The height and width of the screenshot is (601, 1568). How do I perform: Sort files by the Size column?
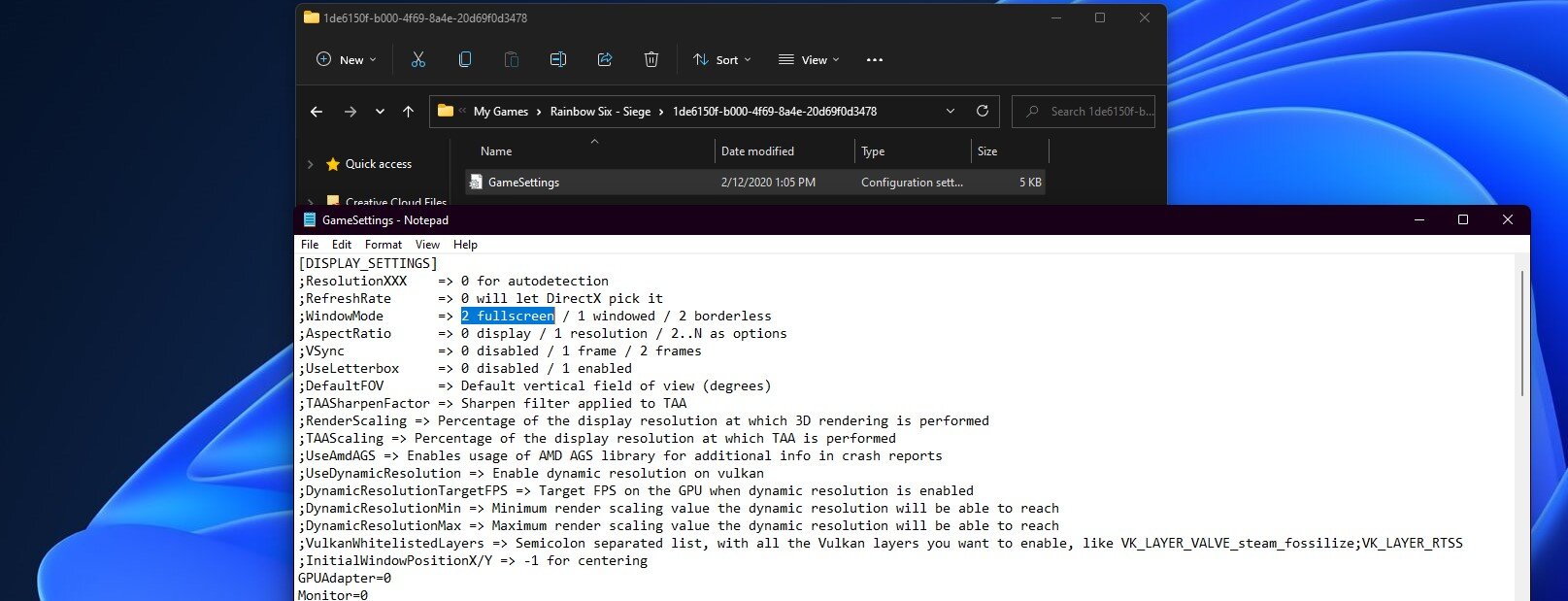(987, 151)
